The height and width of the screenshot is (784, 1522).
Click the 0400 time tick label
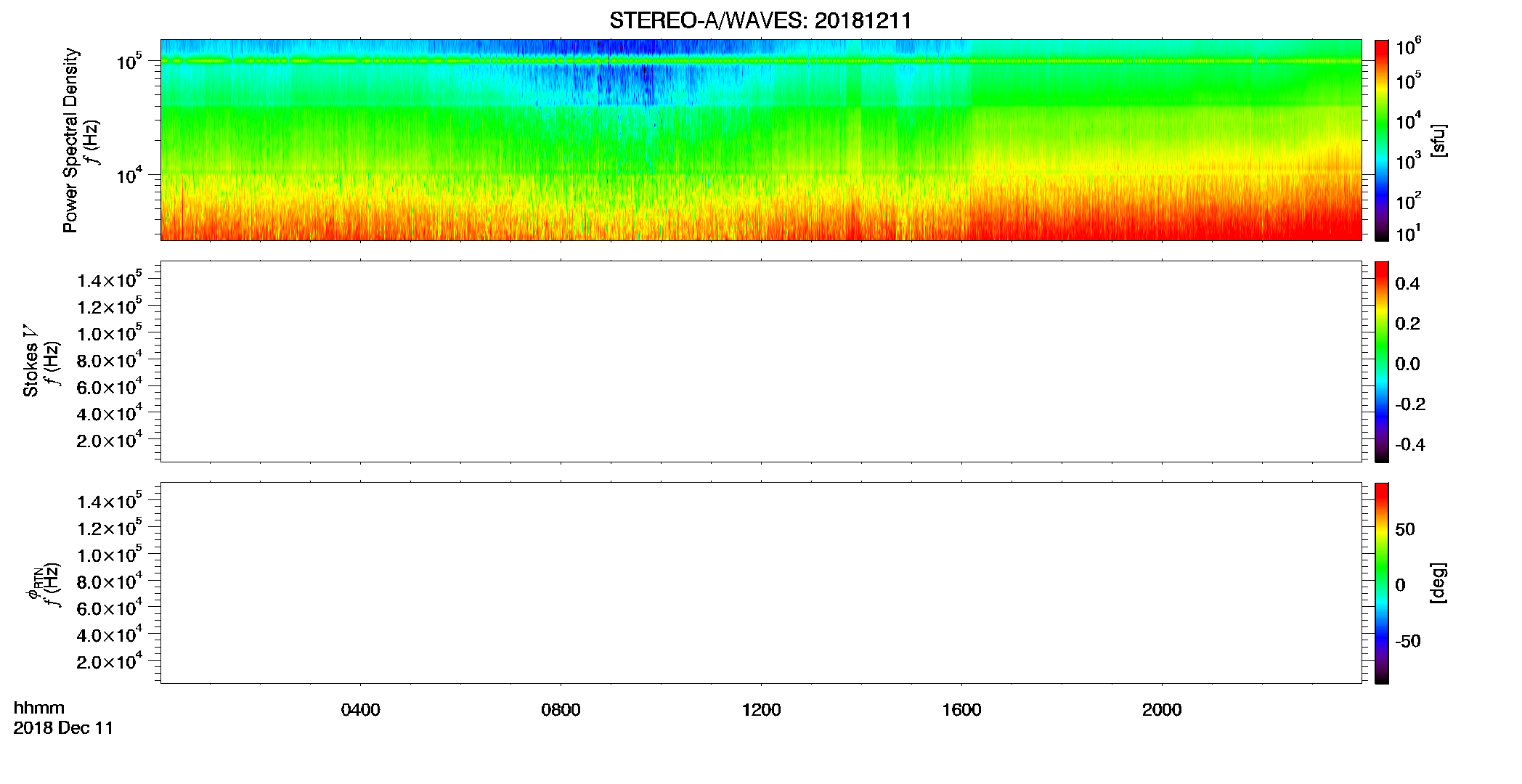point(361,710)
